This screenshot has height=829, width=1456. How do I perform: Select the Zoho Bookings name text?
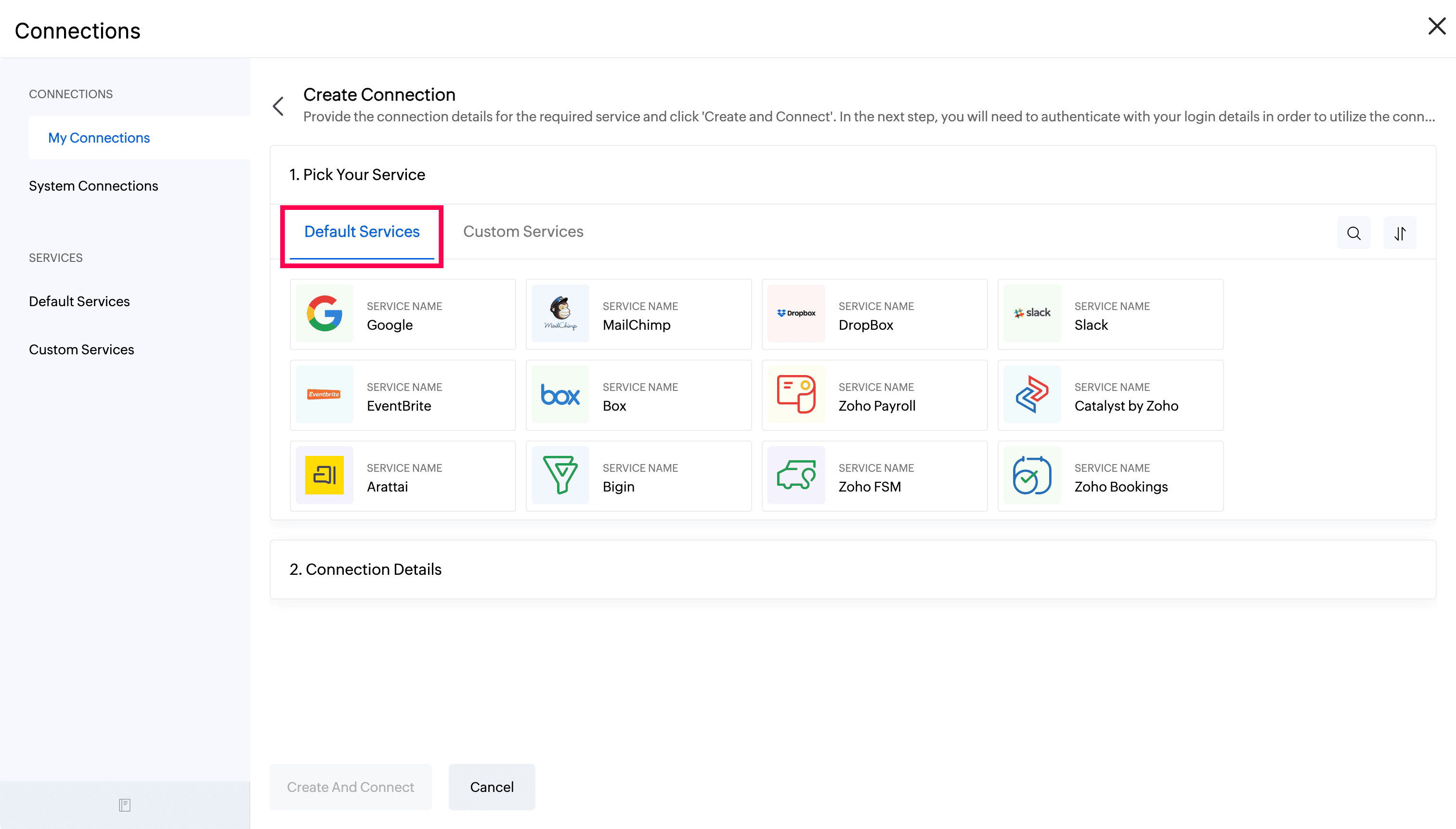click(x=1120, y=487)
